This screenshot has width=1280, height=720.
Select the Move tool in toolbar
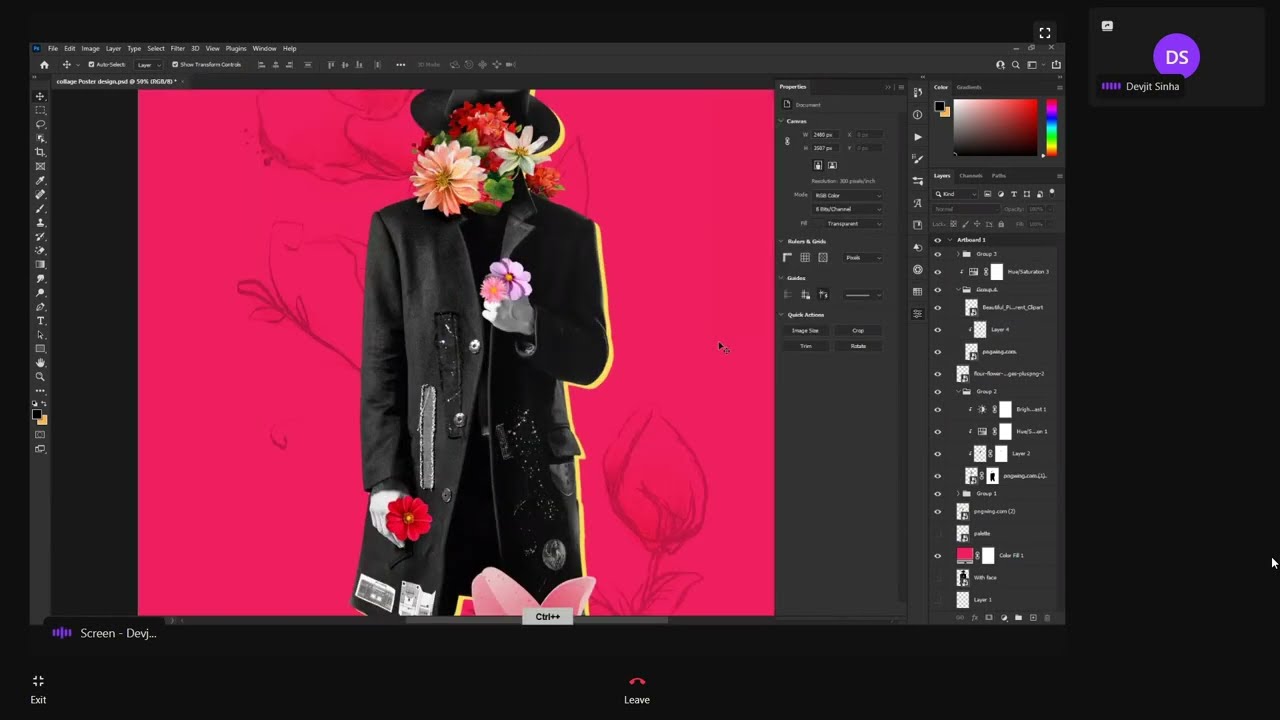point(40,96)
